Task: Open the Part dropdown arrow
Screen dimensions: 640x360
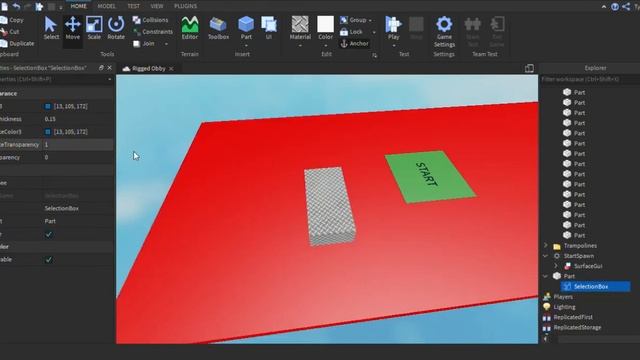Action: point(246,45)
